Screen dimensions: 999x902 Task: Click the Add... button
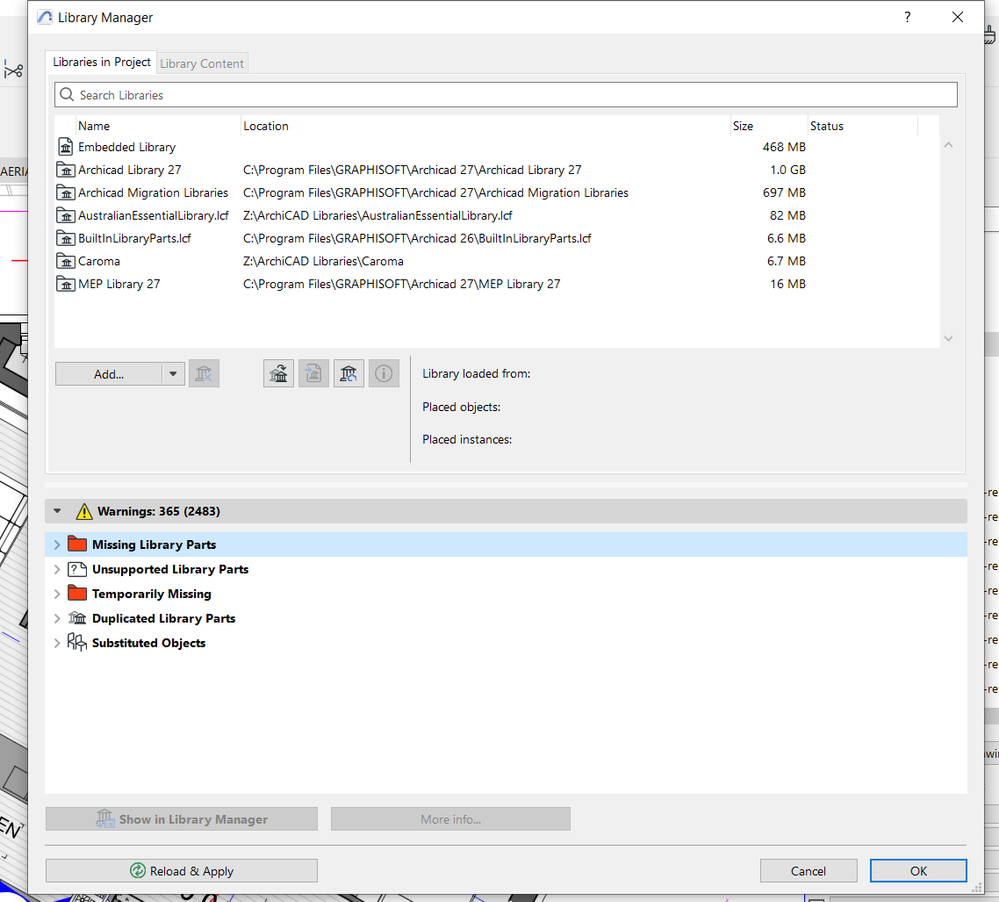pos(108,375)
